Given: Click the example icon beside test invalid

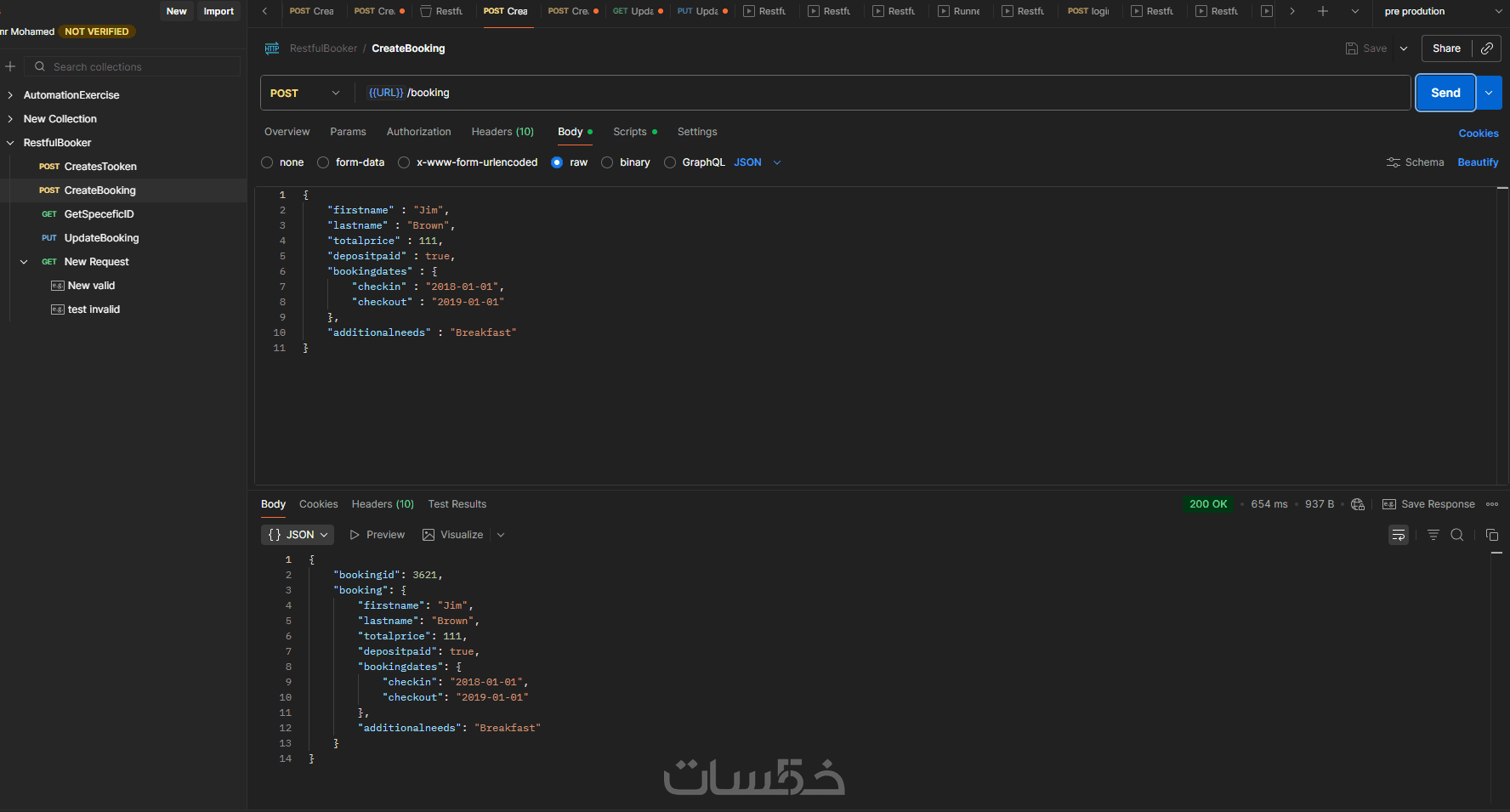Looking at the screenshot, I should [x=58, y=309].
